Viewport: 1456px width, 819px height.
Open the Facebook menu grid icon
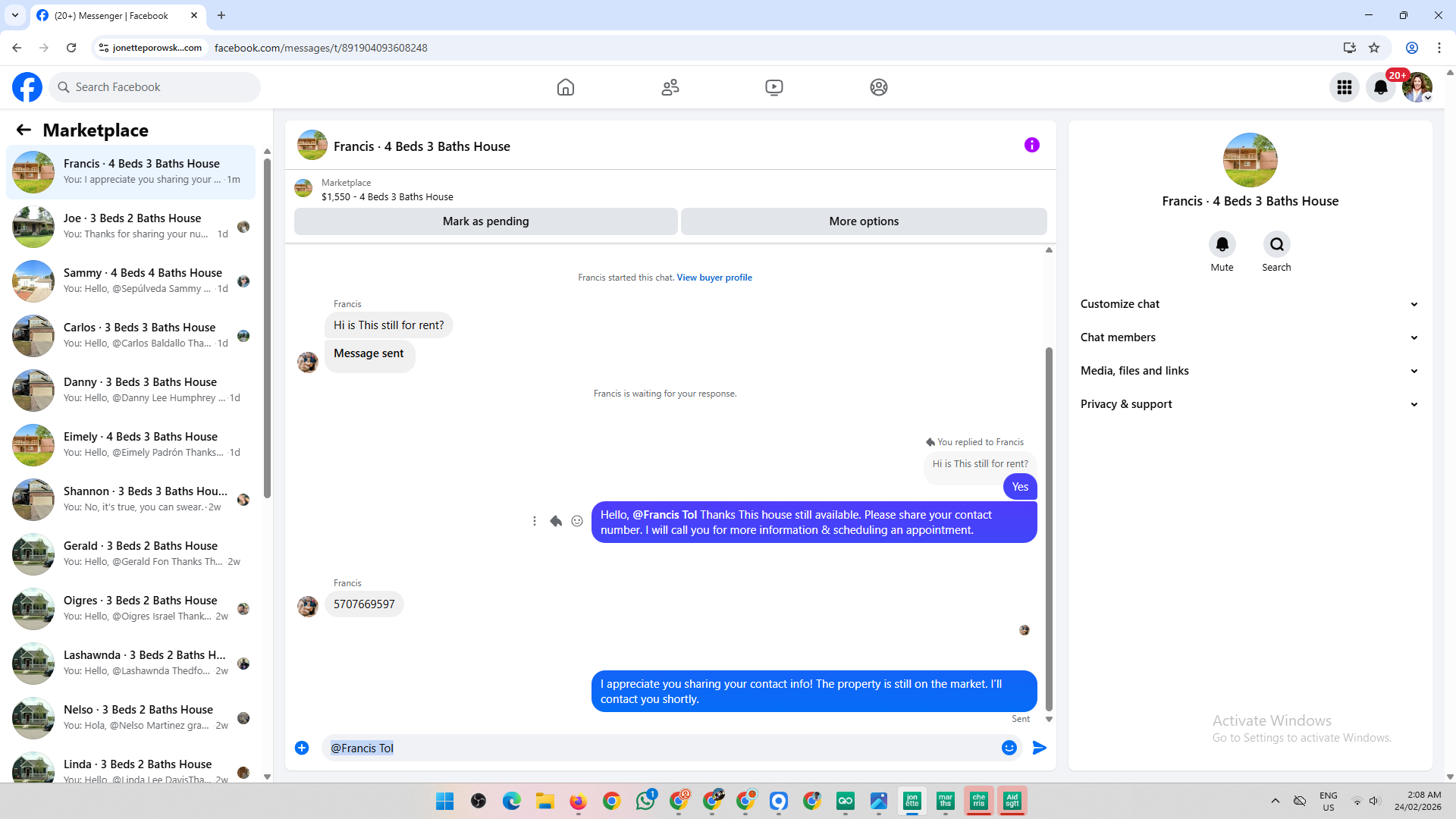click(x=1344, y=87)
